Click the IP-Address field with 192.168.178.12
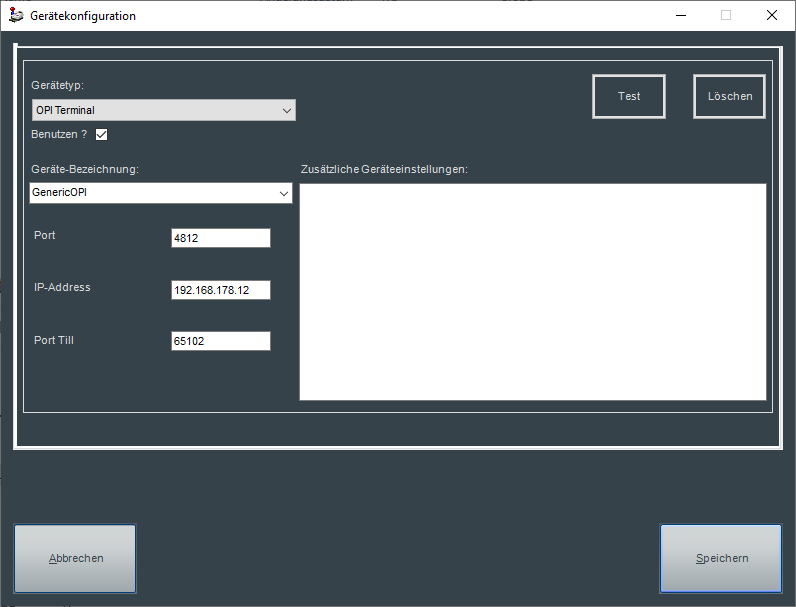This screenshot has width=796, height=607. coord(220,290)
